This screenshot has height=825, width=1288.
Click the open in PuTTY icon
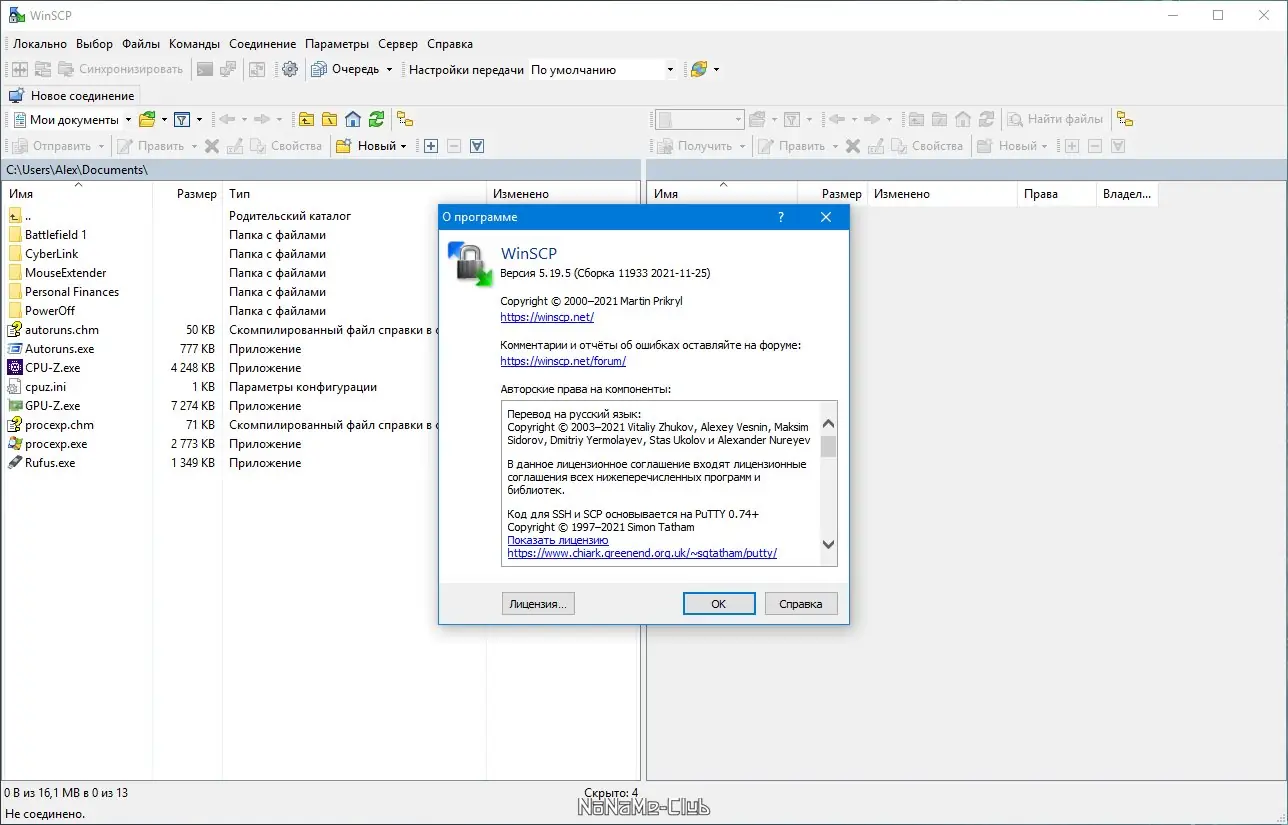228,69
